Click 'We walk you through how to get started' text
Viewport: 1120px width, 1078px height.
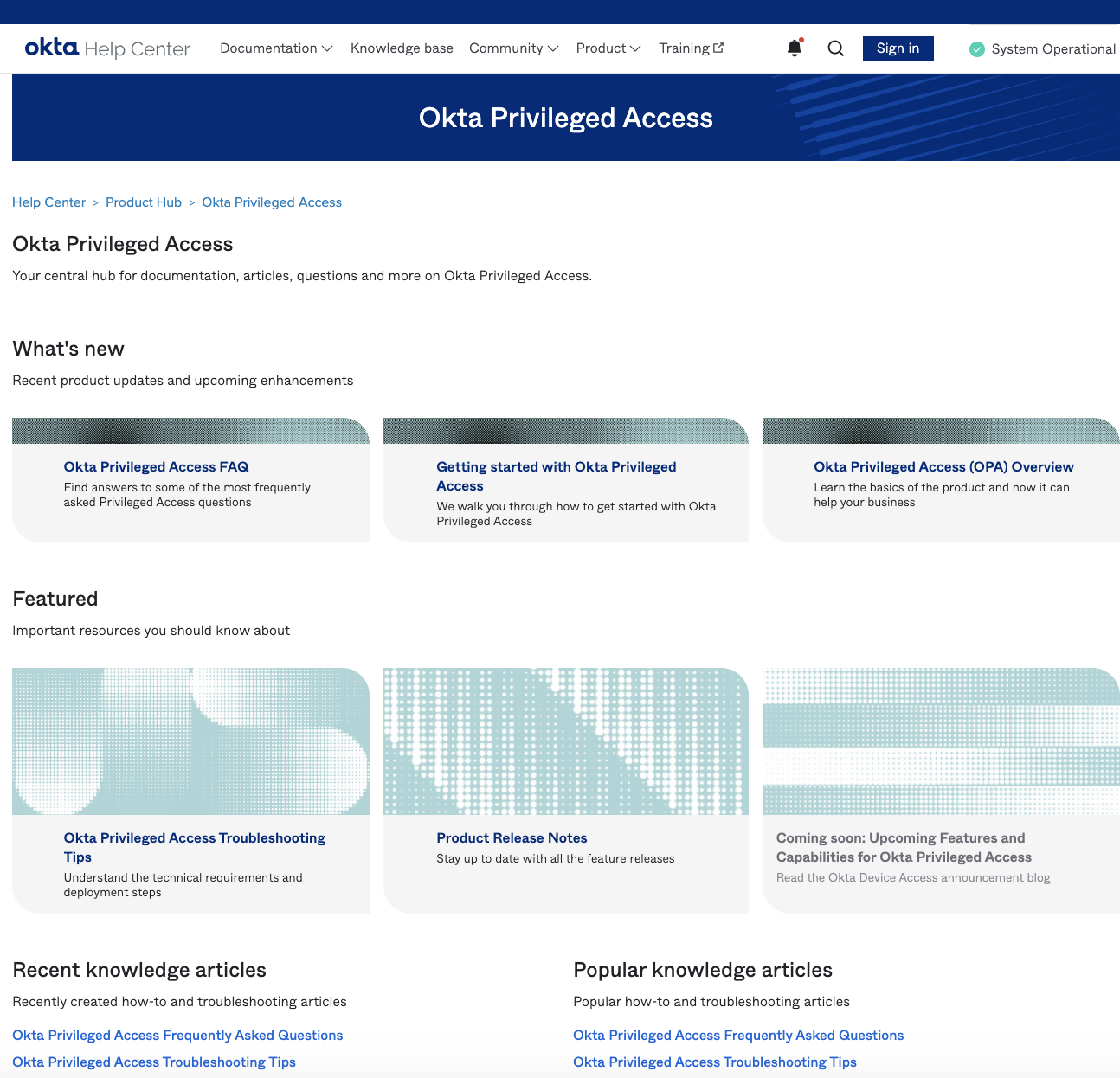576,514
